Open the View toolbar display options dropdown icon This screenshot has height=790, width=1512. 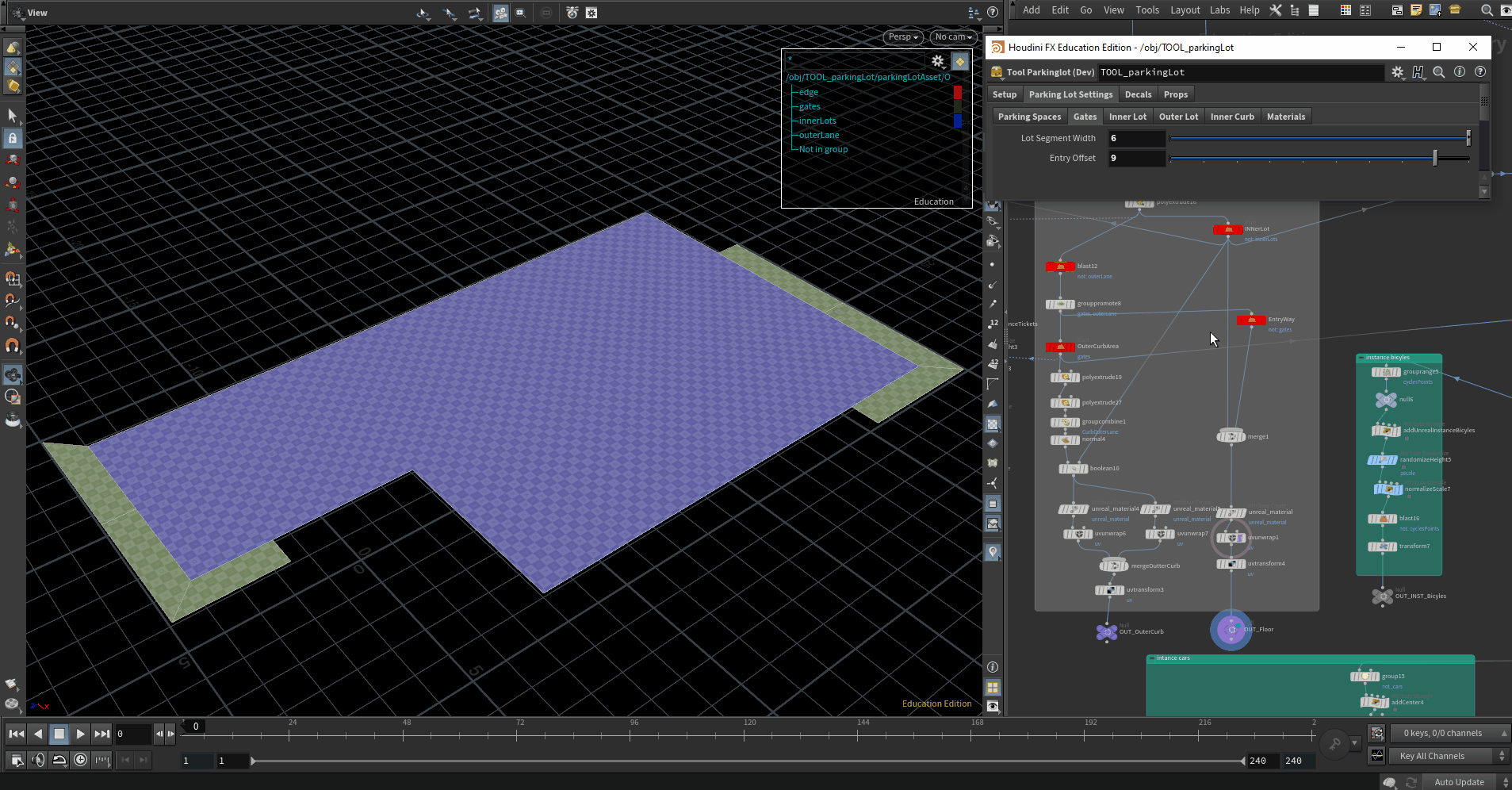(974, 13)
